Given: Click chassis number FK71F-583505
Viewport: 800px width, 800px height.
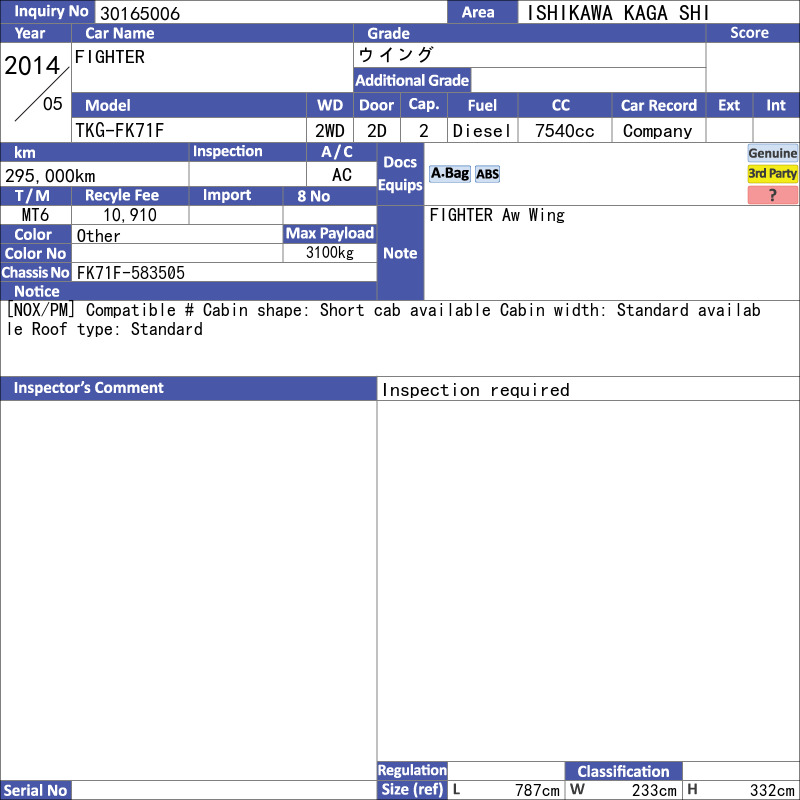Looking at the screenshot, I should click(x=131, y=273).
